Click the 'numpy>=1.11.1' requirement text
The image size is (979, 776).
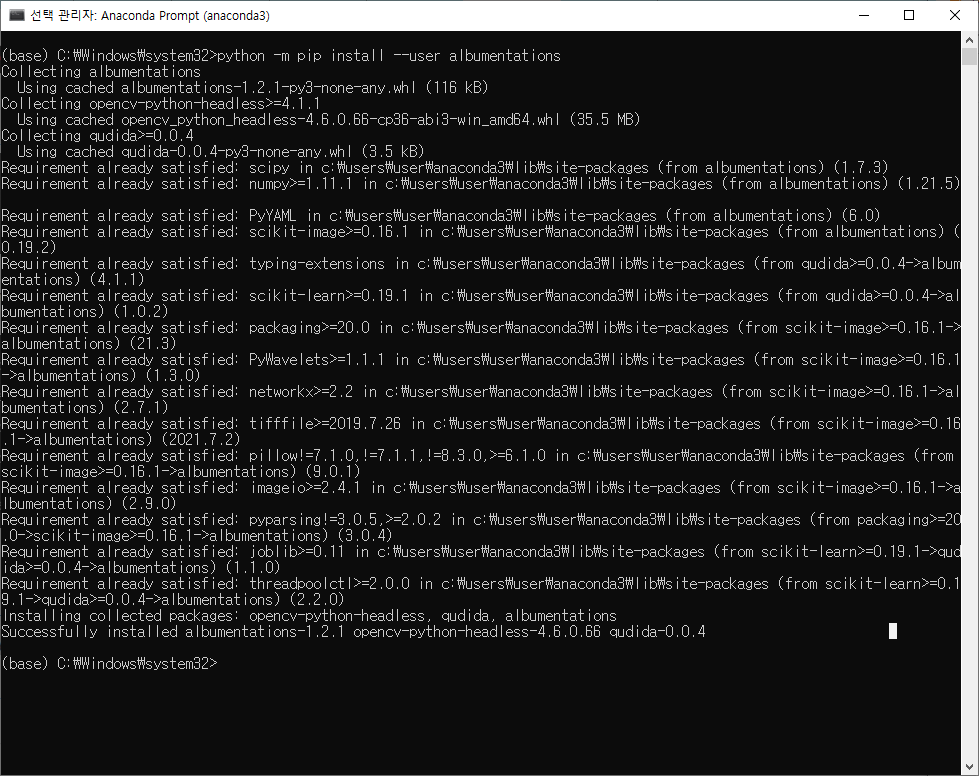click(x=300, y=184)
